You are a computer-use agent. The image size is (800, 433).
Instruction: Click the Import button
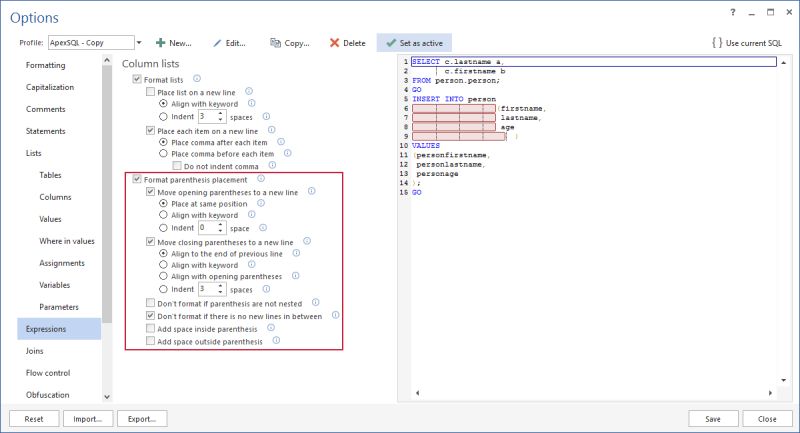(x=87, y=419)
